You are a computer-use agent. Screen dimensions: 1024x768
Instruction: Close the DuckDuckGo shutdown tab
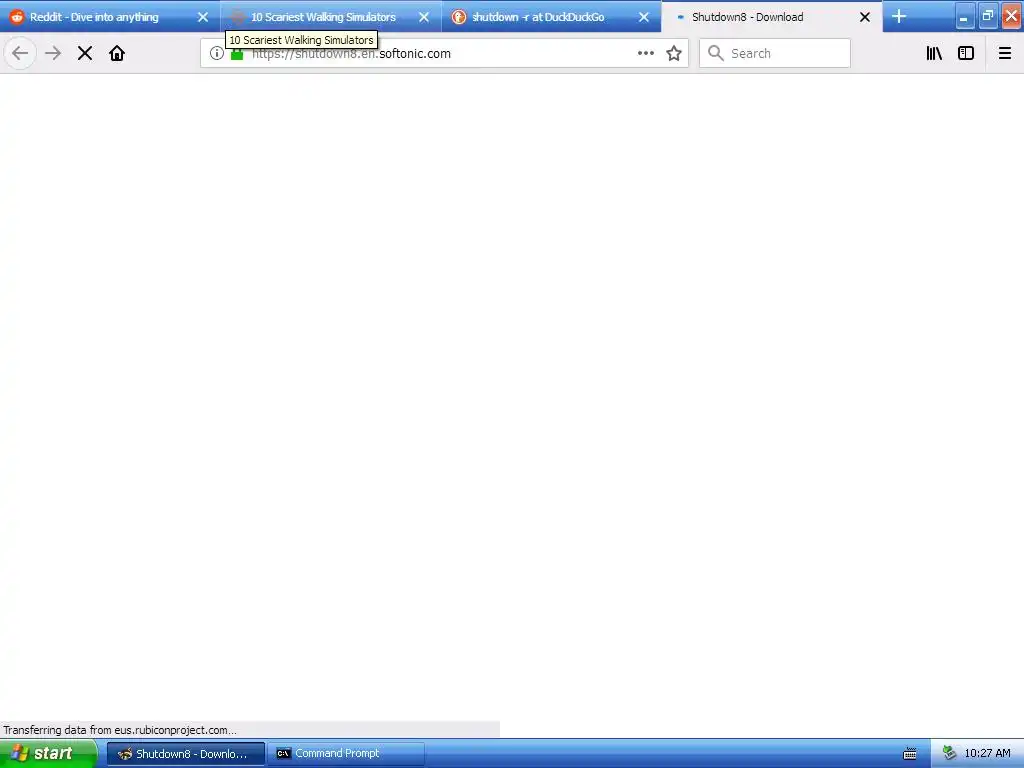tap(644, 17)
